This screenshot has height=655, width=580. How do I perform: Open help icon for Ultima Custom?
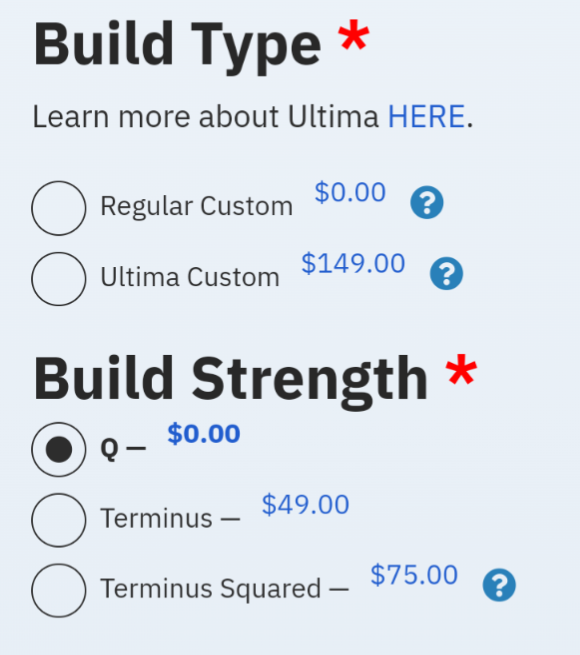pyautogui.click(x=446, y=274)
